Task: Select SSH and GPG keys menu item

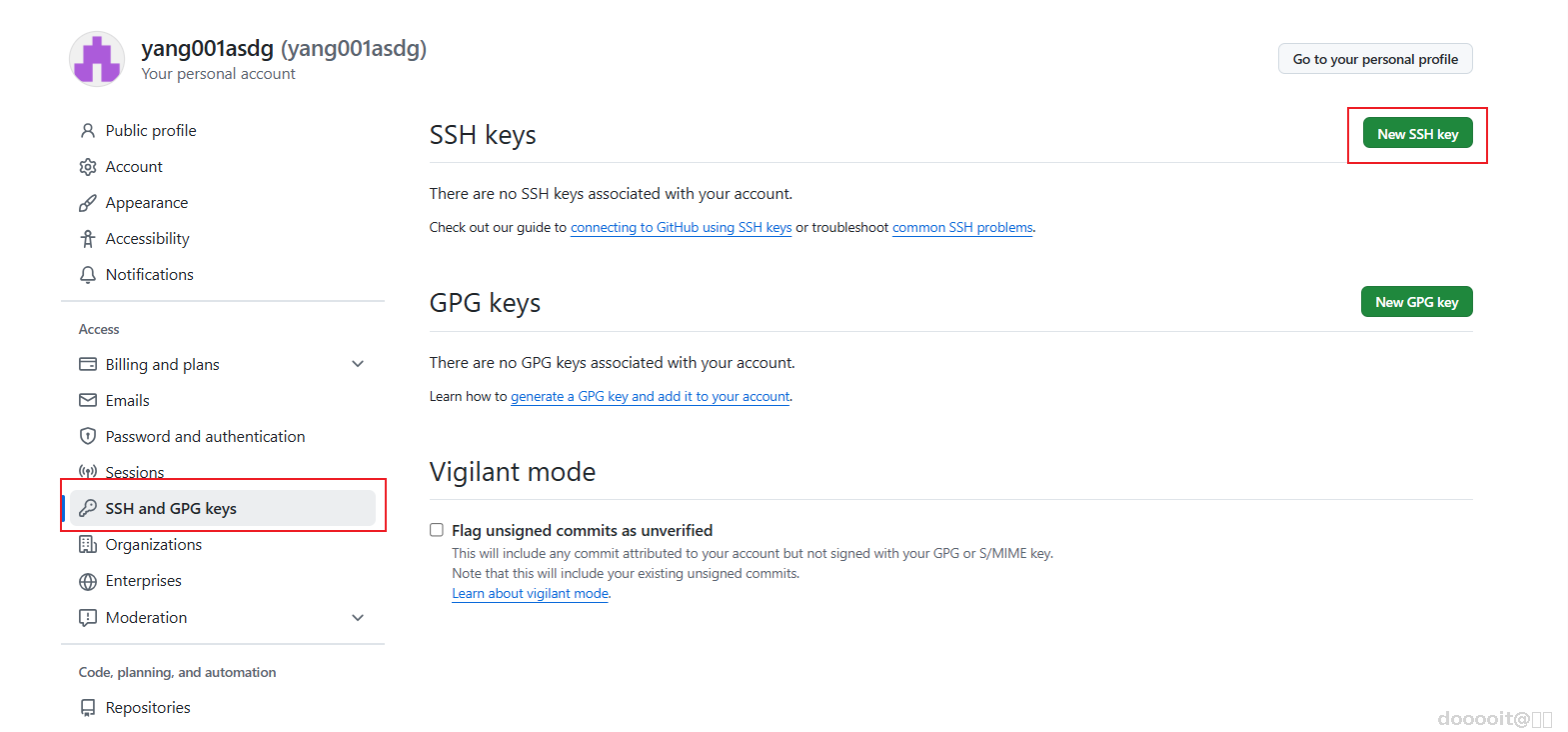Action: pyautogui.click(x=171, y=509)
